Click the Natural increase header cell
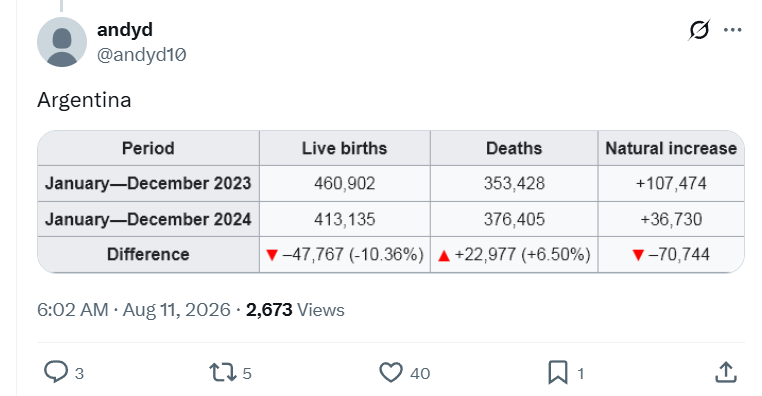 (671, 148)
